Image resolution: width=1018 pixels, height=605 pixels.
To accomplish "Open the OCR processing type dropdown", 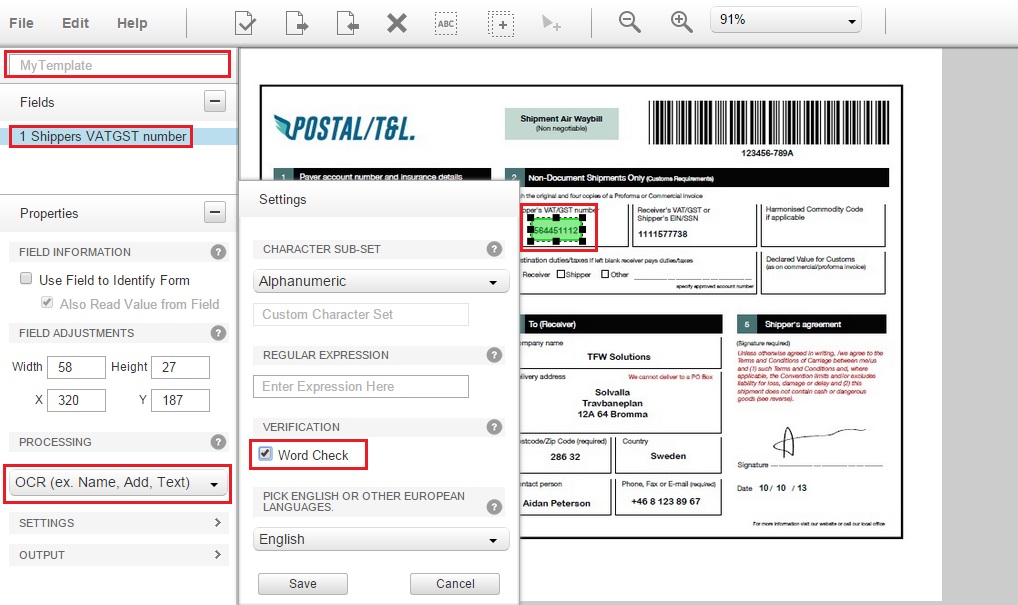I will point(117,483).
